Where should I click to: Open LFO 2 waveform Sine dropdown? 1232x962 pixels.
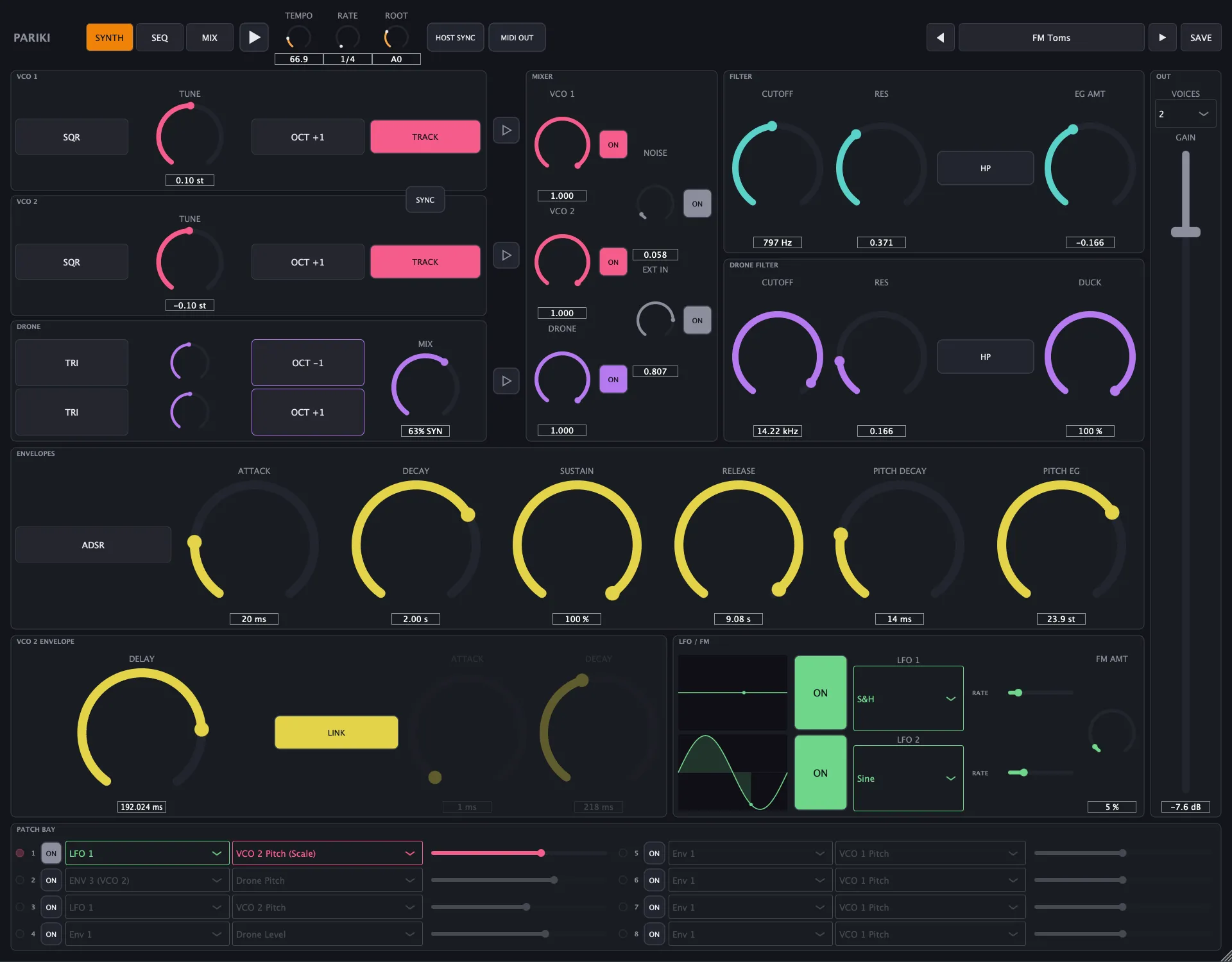click(908, 778)
